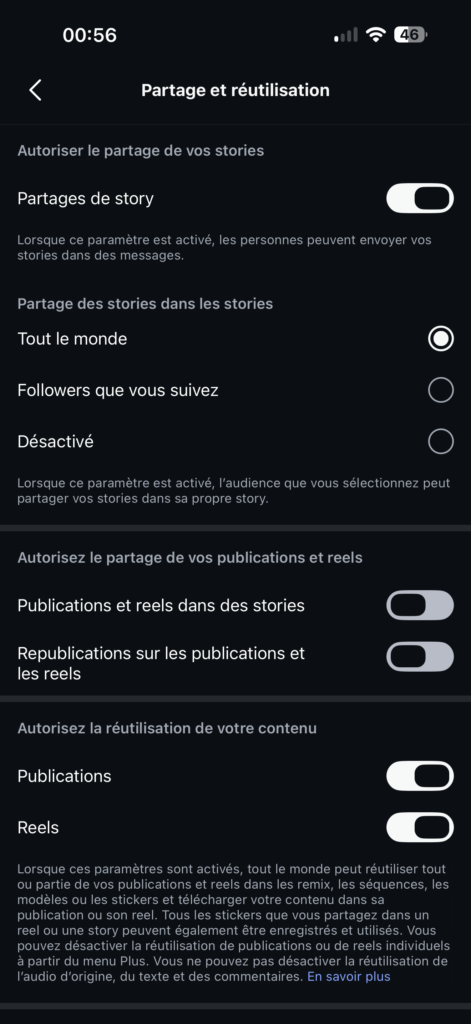
Task: Select the Désactivé radio button
Action: click(441, 442)
